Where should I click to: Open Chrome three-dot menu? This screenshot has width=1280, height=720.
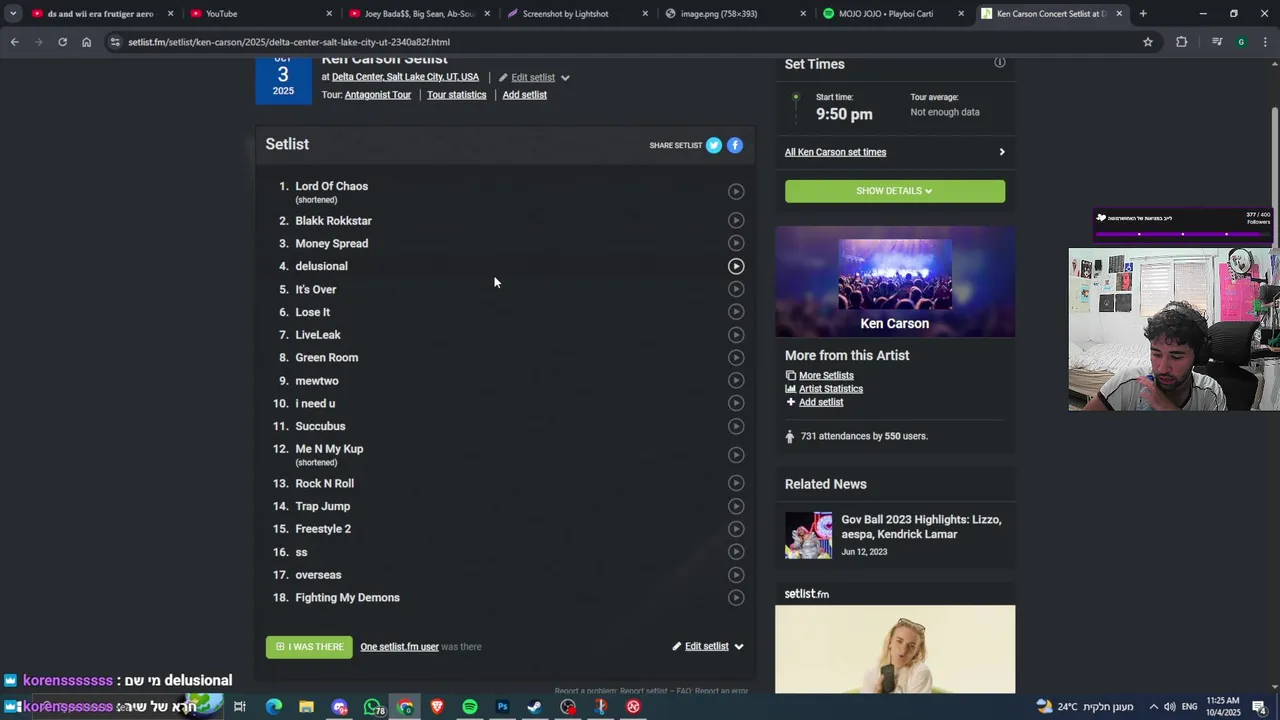pyautogui.click(x=1266, y=42)
